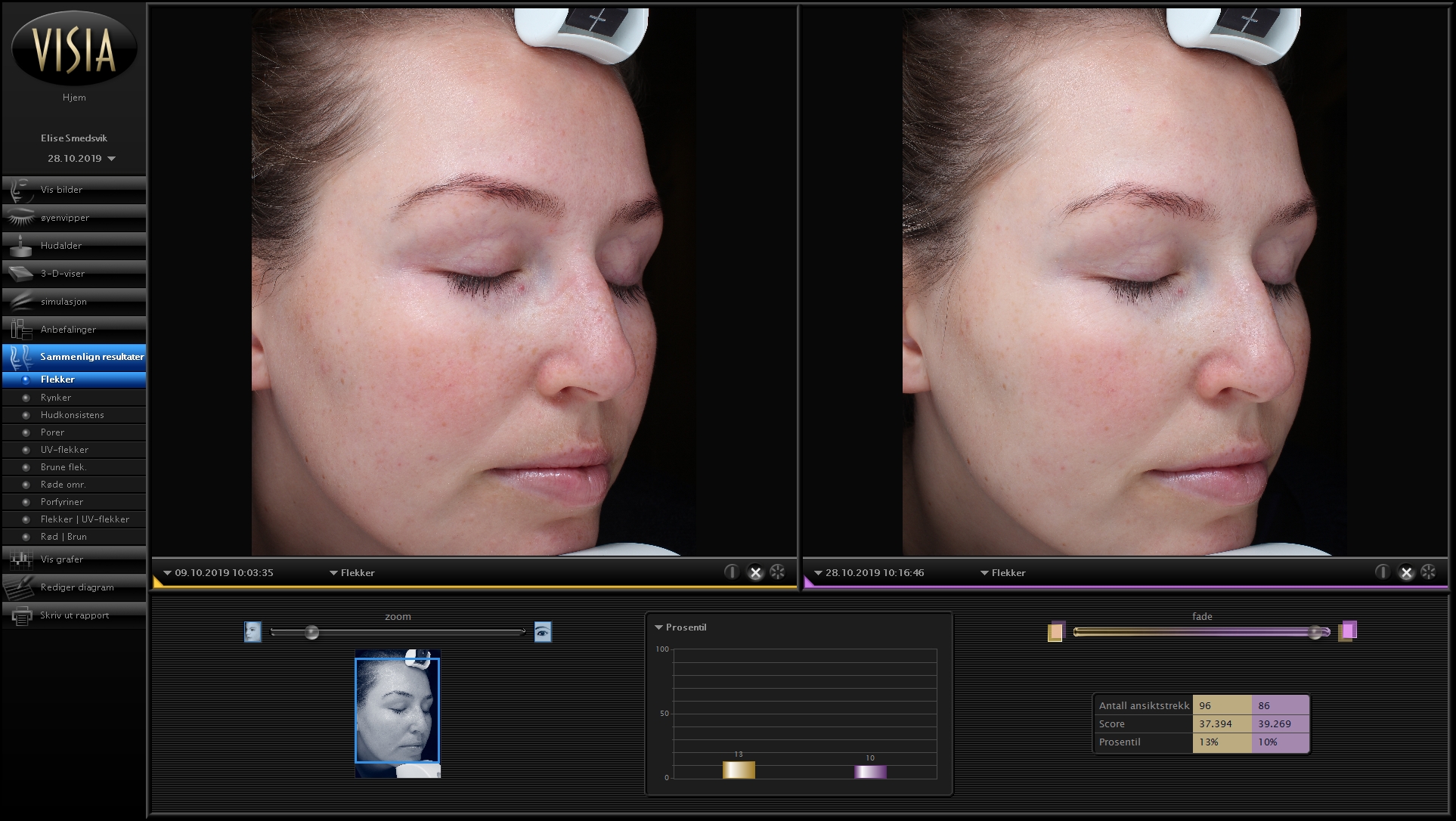Open the Vis grafer menu item
The image size is (1456, 821).
[x=74, y=559]
